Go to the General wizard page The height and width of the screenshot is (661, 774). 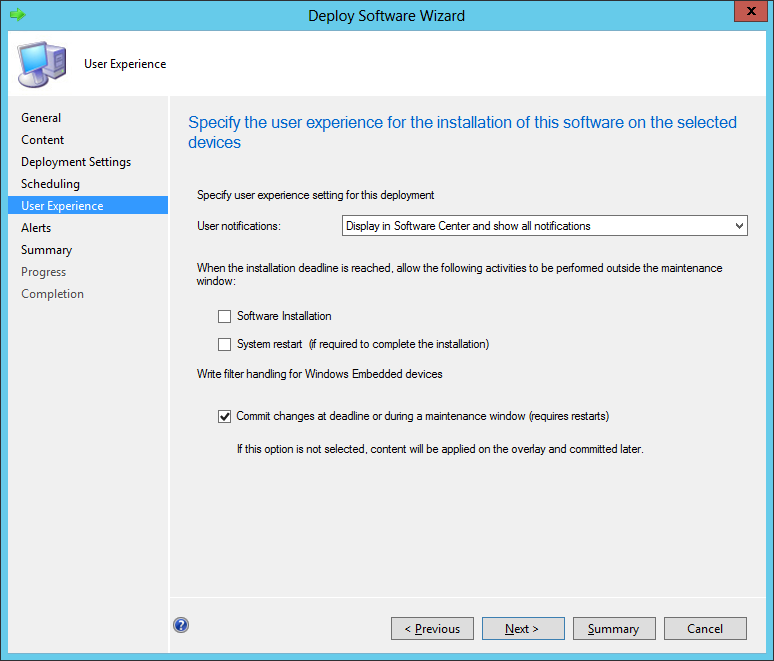pyautogui.click(x=41, y=118)
